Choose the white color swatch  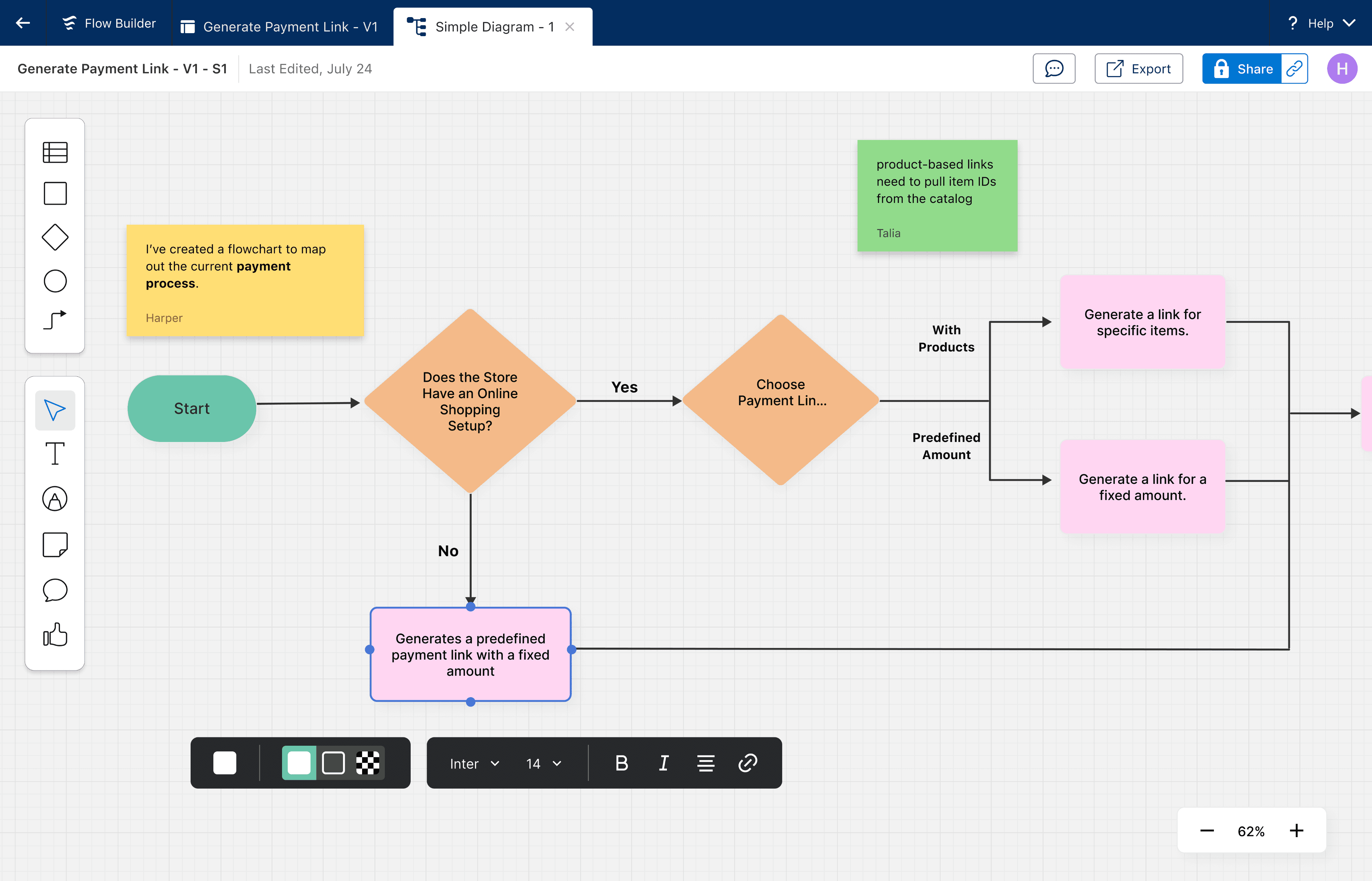click(x=224, y=763)
